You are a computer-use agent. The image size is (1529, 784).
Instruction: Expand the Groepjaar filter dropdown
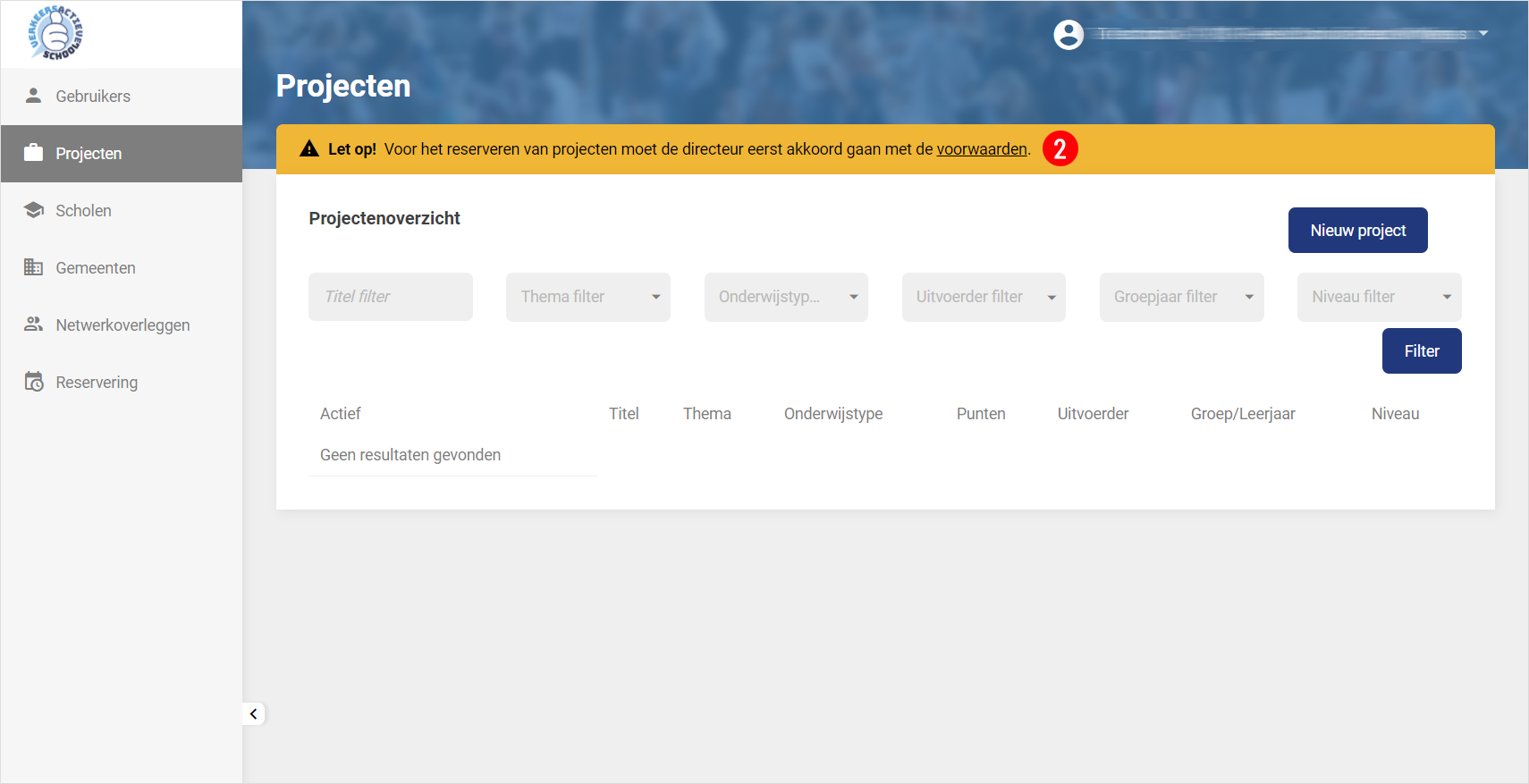click(1182, 297)
